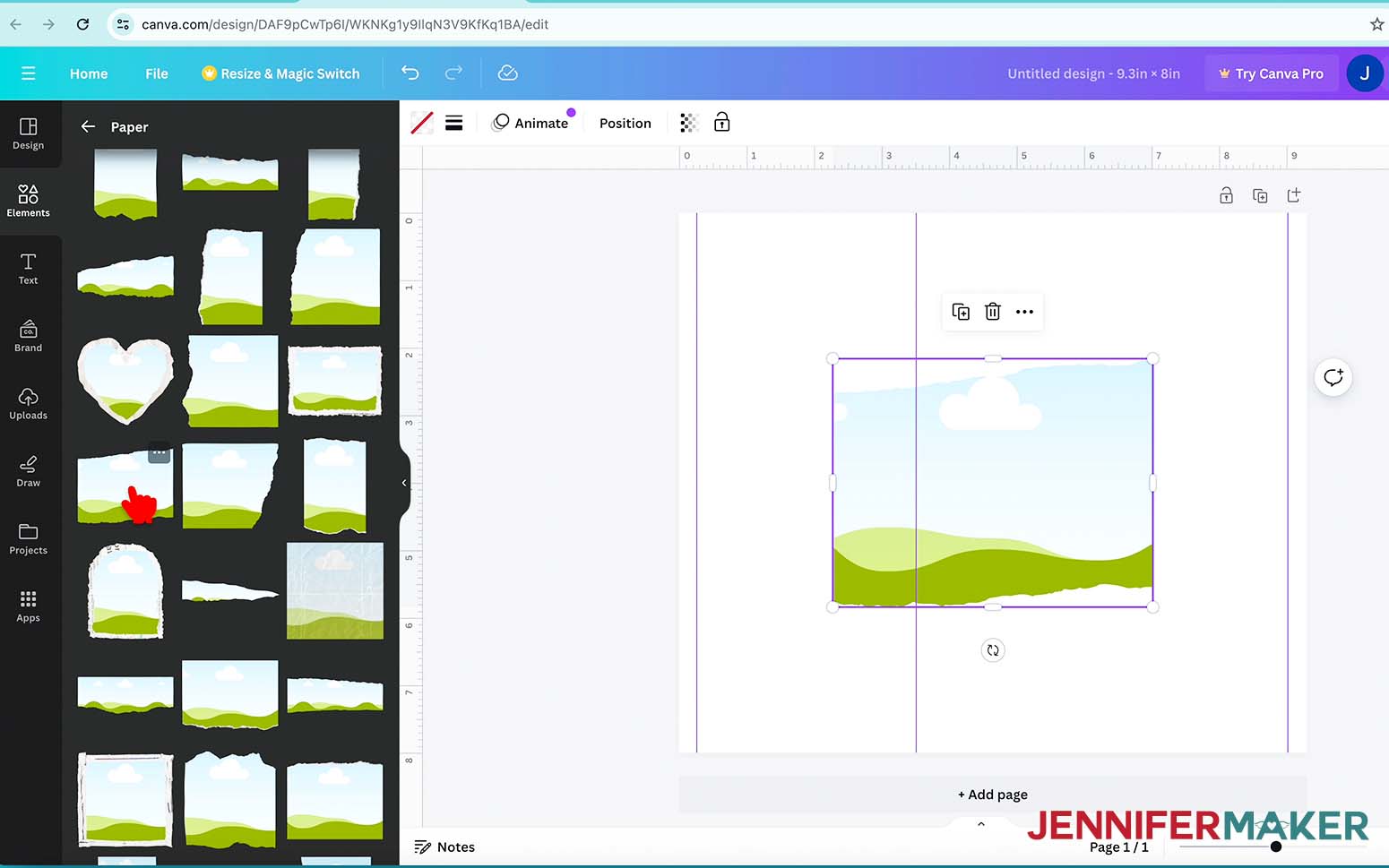Duplicate the page using page icon
Viewport: 1389px width, 868px height.
1260,195
